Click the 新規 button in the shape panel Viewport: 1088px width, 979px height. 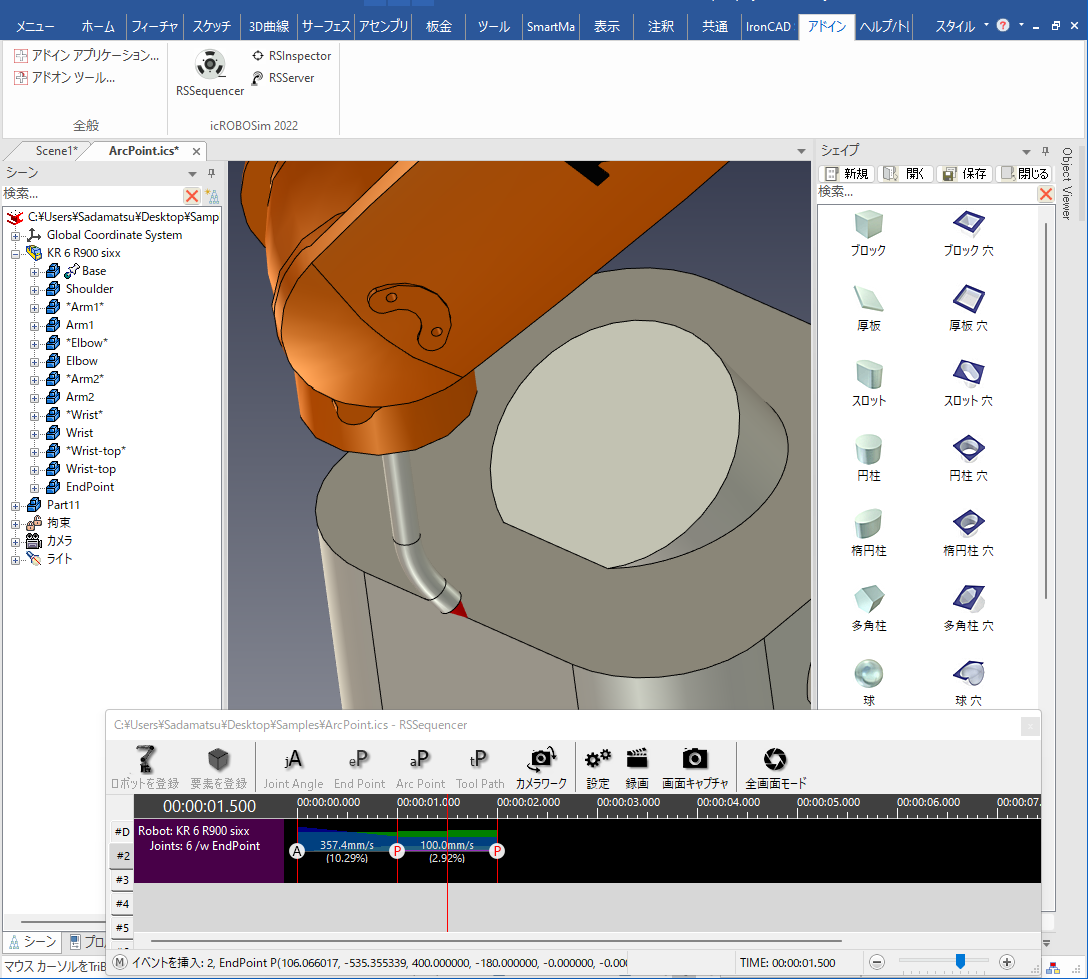click(x=846, y=174)
